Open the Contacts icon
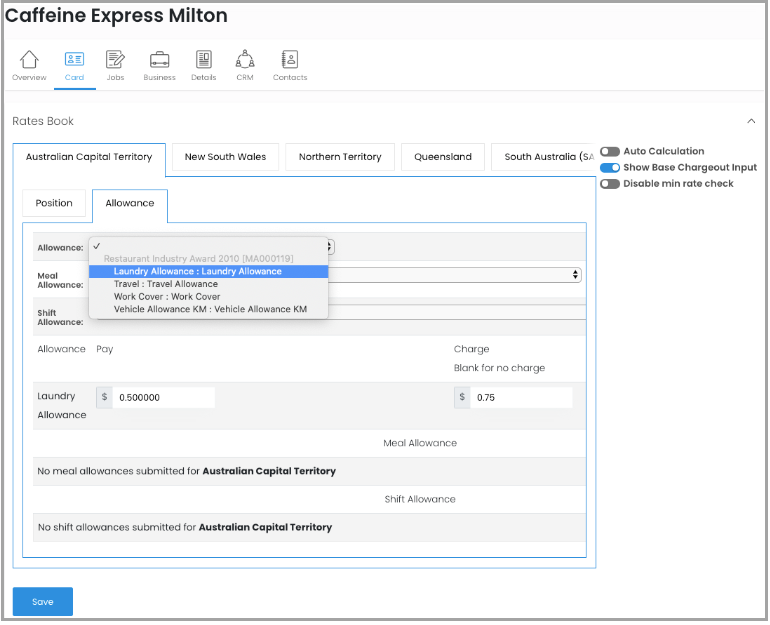 [290, 60]
